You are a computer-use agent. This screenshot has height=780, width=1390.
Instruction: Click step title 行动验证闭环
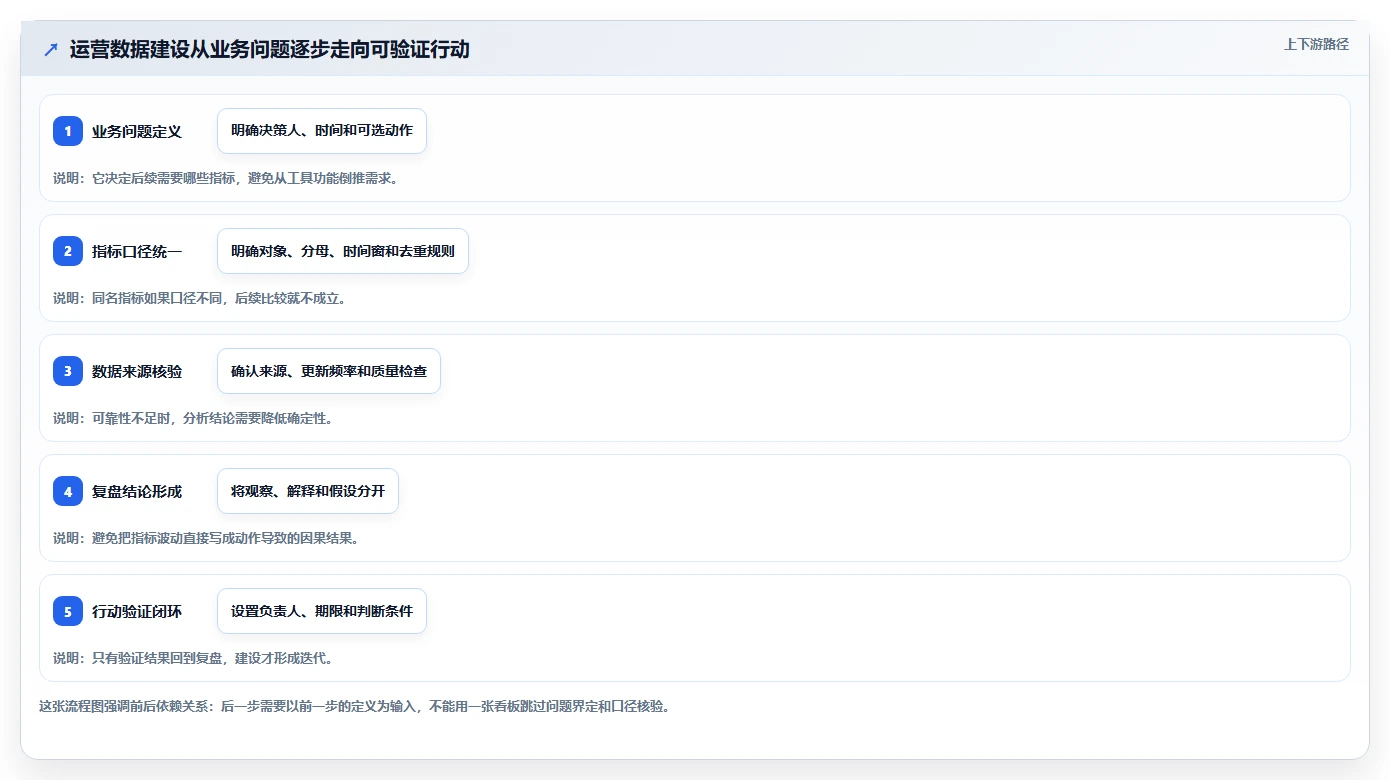point(137,611)
